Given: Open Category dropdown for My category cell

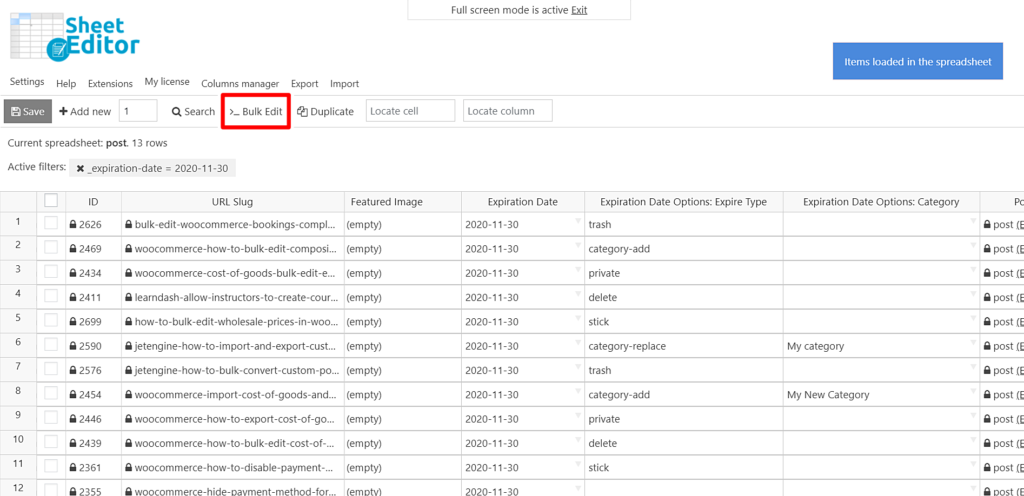Looking at the screenshot, I should pos(974,343).
